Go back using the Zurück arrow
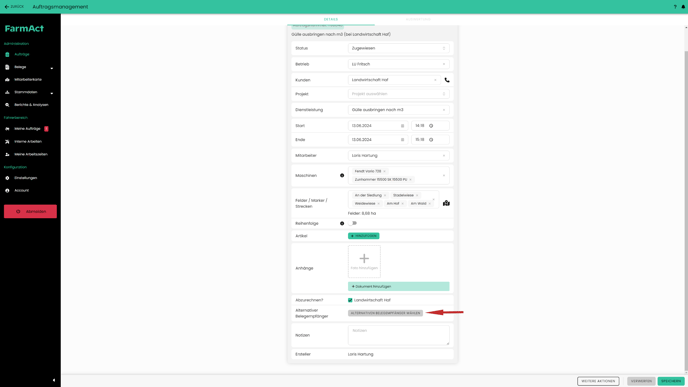688x387 pixels. pos(14,7)
